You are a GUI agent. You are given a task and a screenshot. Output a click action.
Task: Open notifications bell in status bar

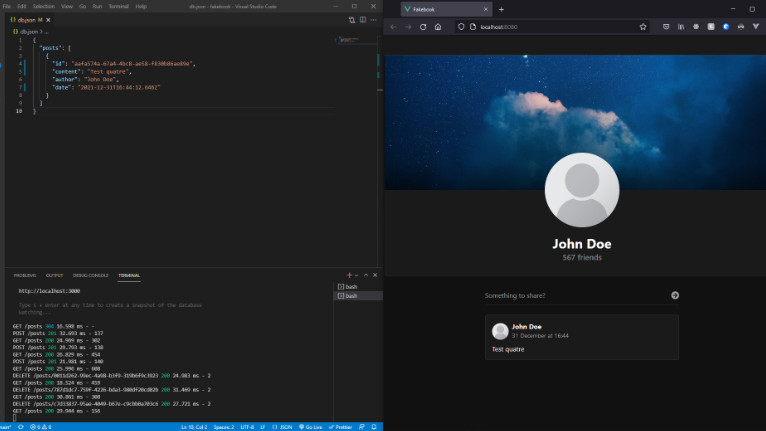point(375,426)
